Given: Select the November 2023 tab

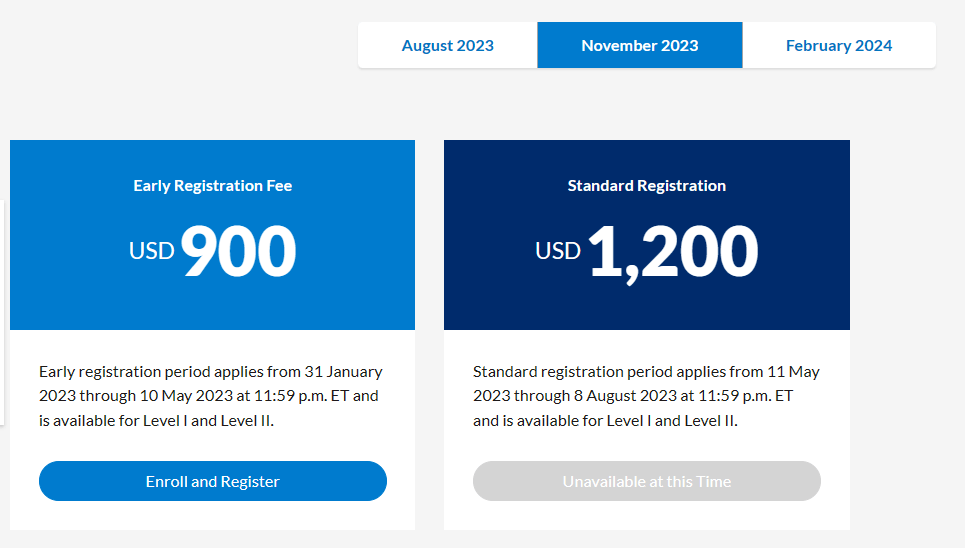Looking at the screenshot, I should 639,46.
